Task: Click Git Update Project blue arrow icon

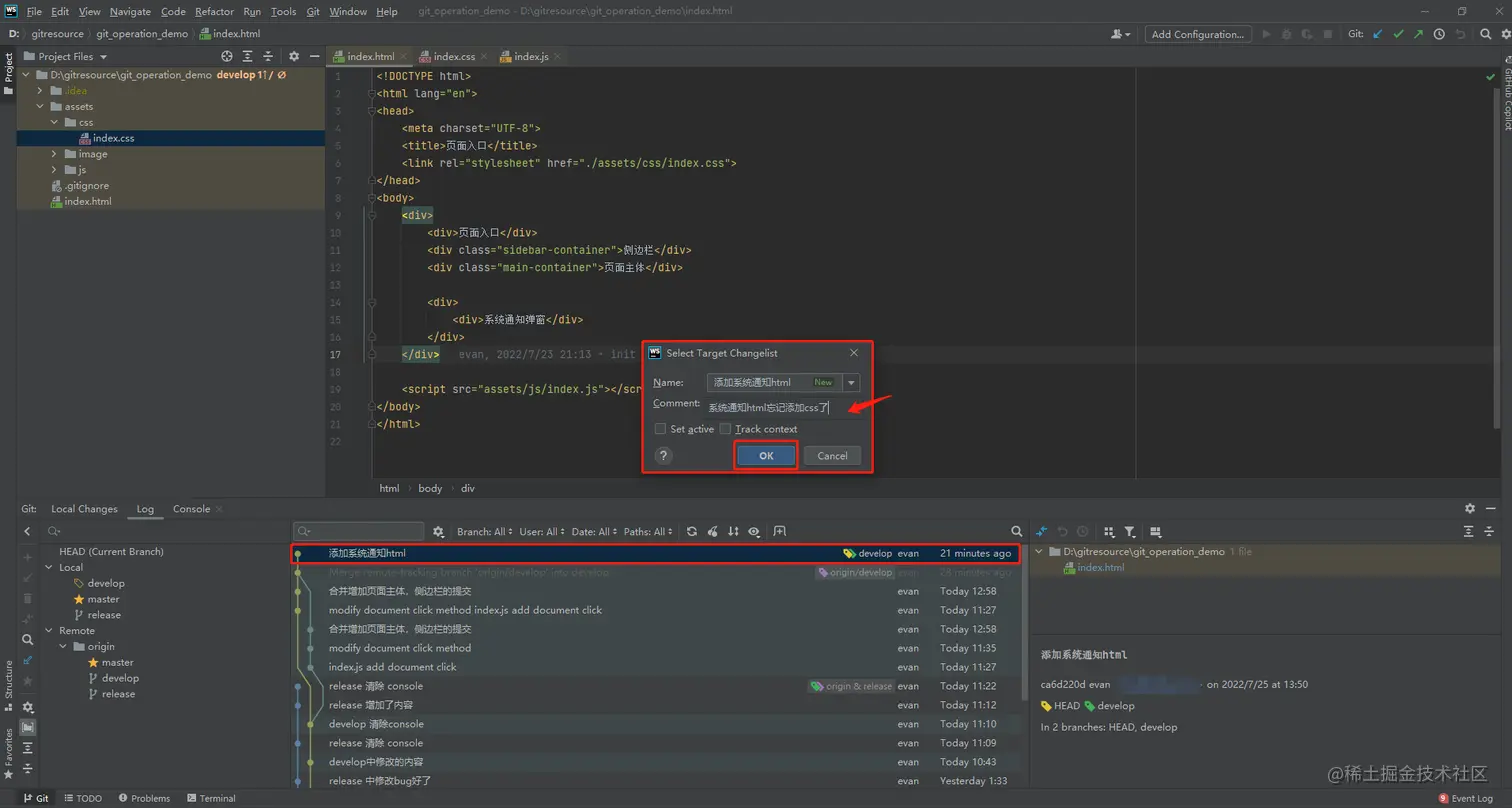Action: [1378, 34]
